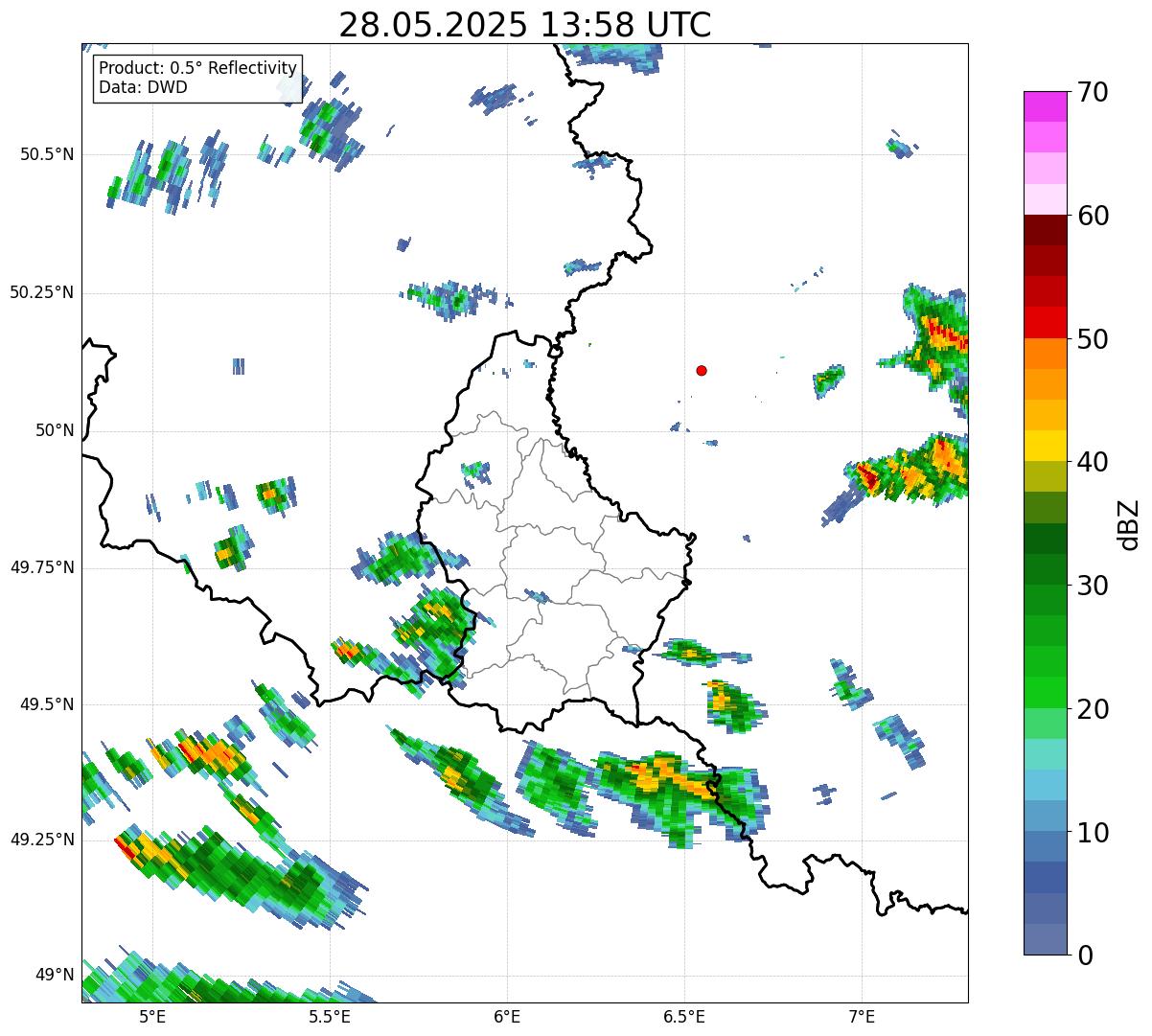The width and height of the screenshot is (1152, 1036).
Task: Click the 6°E longitude label
Action: pos(507,1016)
